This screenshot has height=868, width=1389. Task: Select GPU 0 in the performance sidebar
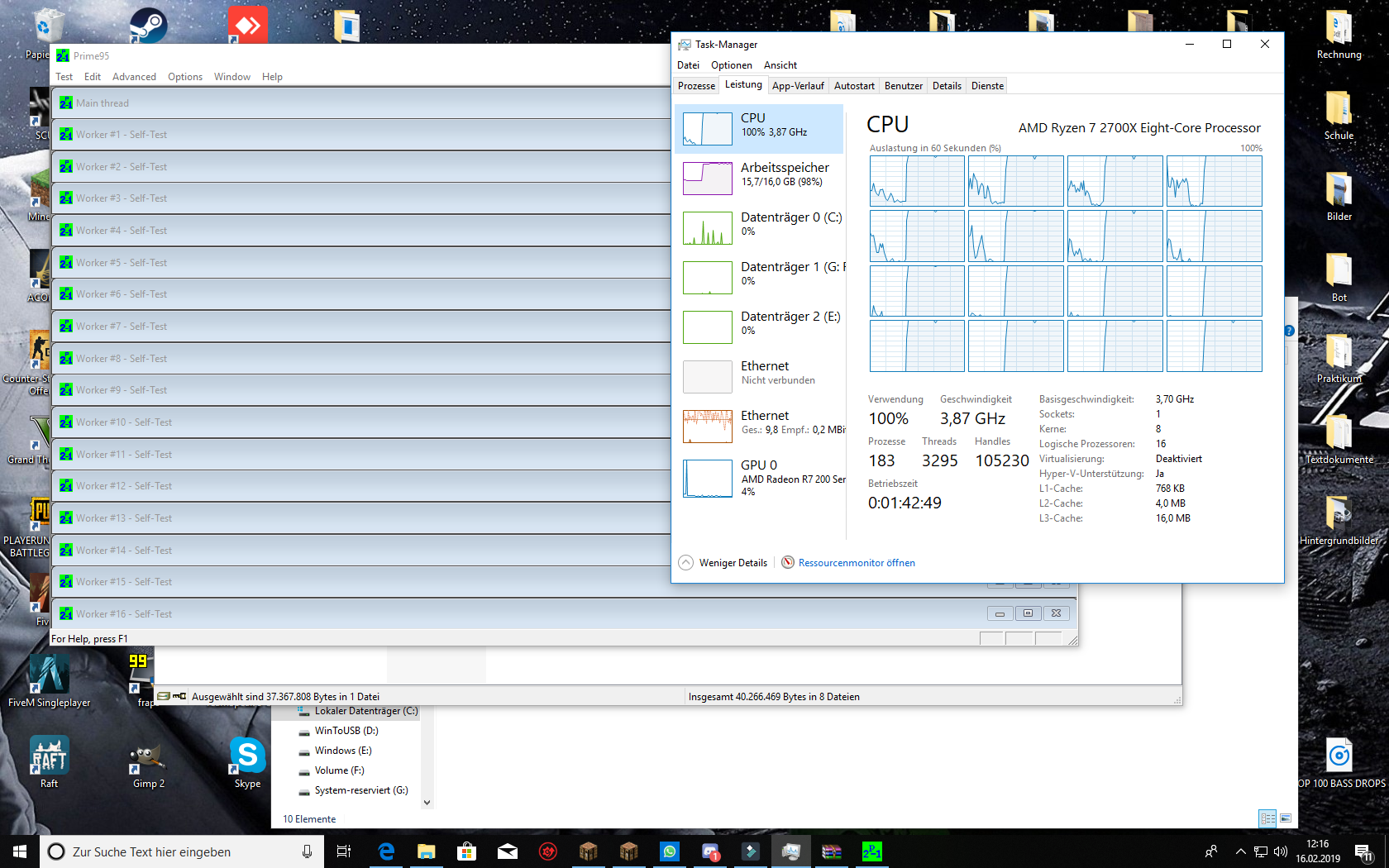tap(759, 478)
